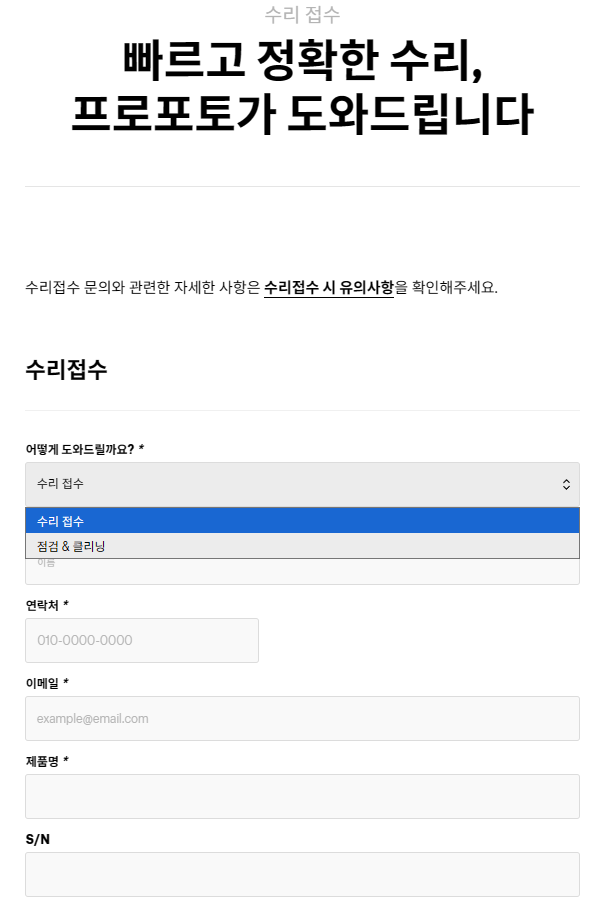This screenshot has width=594, height=904.
Task: Click the 빠르고 정확한 수리 headline
Action: [x=302, y=60]
